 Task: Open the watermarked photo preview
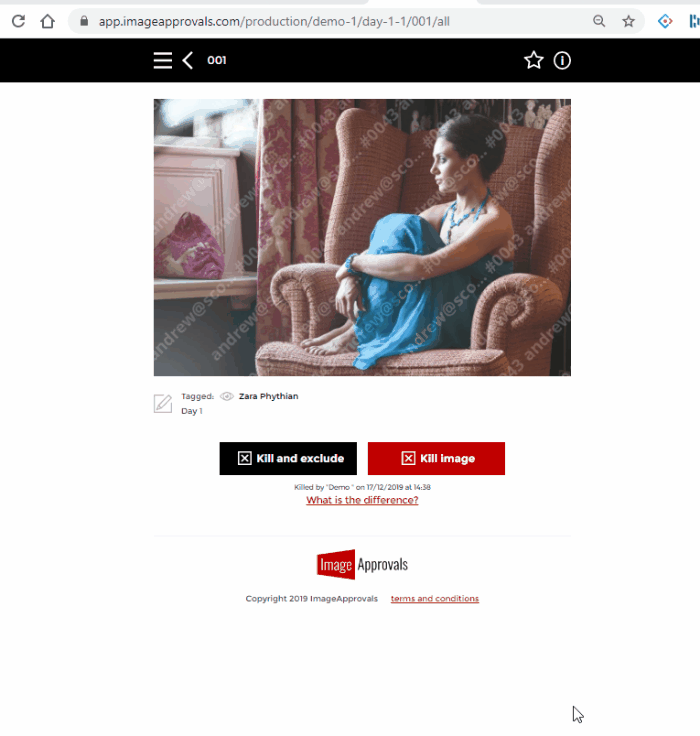tap(362, 237)
